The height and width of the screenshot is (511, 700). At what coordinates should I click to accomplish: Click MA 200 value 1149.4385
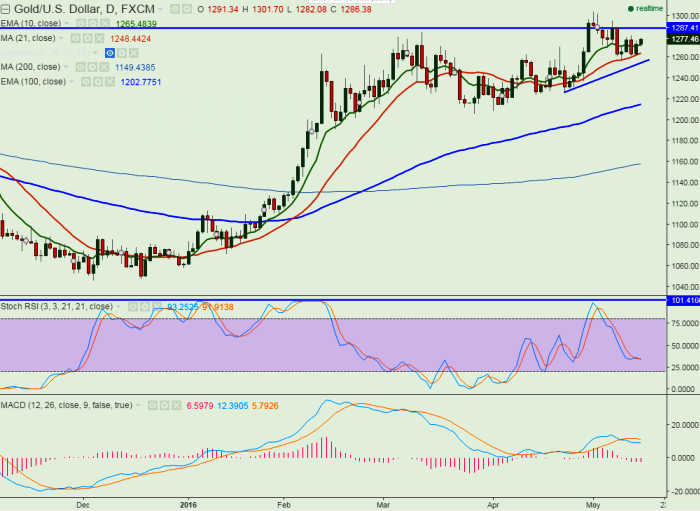pyautogui.click(x=135, y=68)
